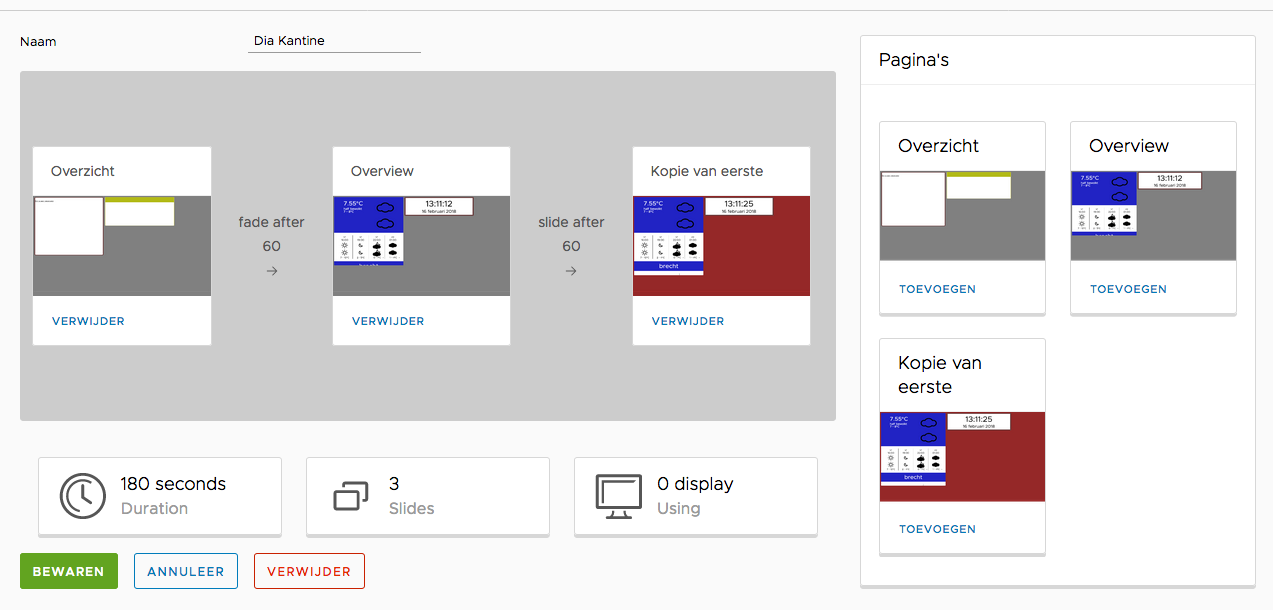Screen dimensions: 1273x610
Task: Click the arrow under slide after 60
Action: [571, 271]
